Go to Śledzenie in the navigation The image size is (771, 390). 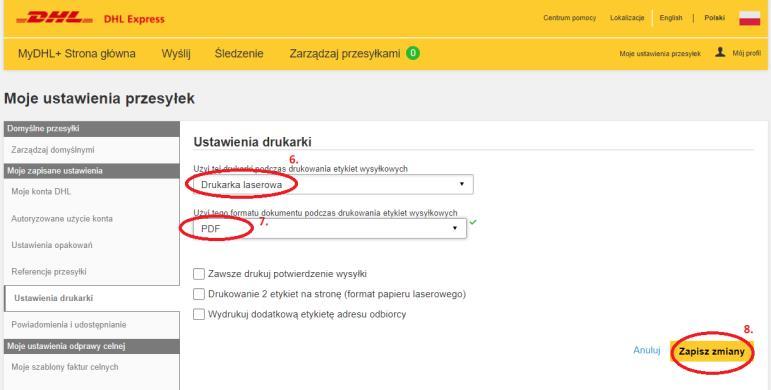tap(239, 54)
